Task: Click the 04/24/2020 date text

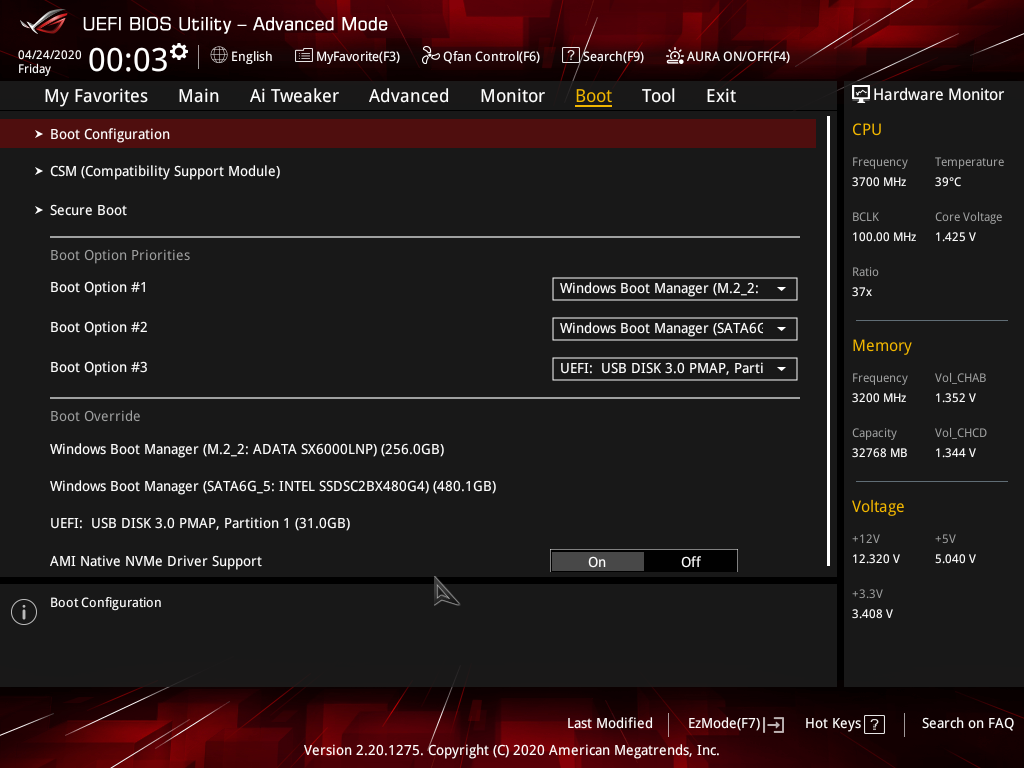Action: (x=50, y=55)
